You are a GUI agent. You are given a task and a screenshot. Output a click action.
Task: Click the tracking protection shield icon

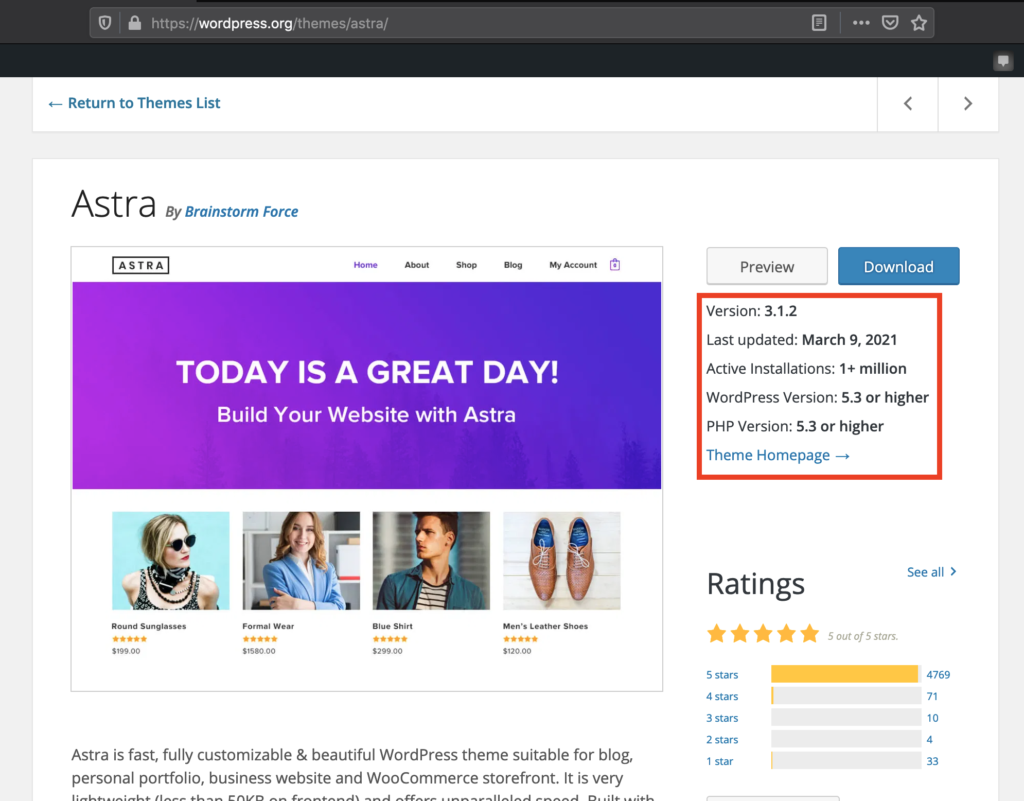(x=104, y=24)
